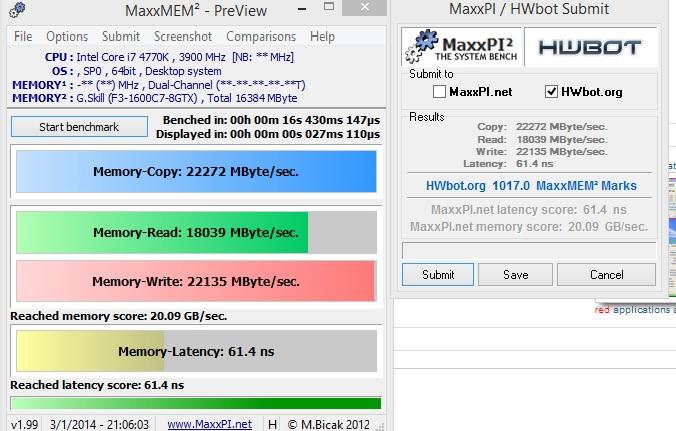The height and width of the screenshot is (431, 676).
Task: Open the Help menu
Action: coord(322,37)
